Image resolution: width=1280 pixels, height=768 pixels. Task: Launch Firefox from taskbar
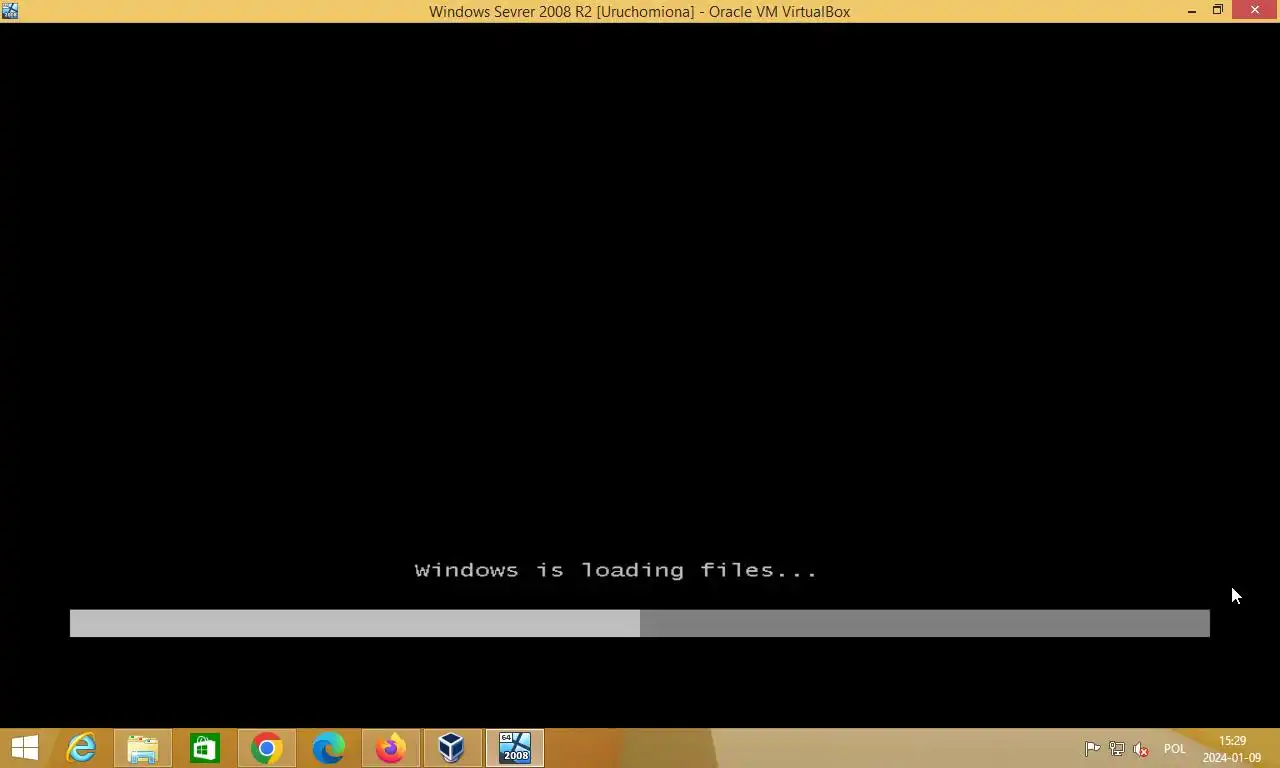391,748
